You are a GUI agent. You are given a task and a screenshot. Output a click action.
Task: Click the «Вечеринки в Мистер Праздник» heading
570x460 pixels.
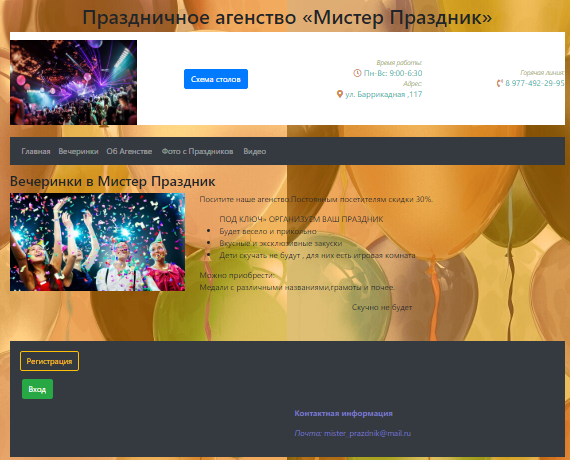[x=113, y=181]
